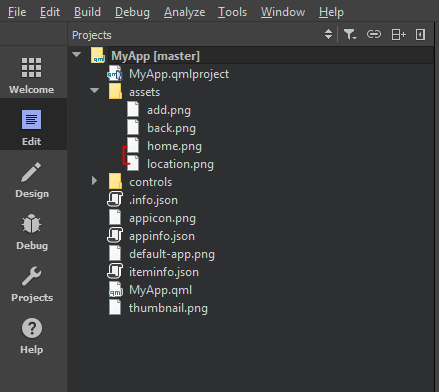The width and height of the screenshot is (439, 392).
Task: Select default-app.png file
Action: (172, 254)
